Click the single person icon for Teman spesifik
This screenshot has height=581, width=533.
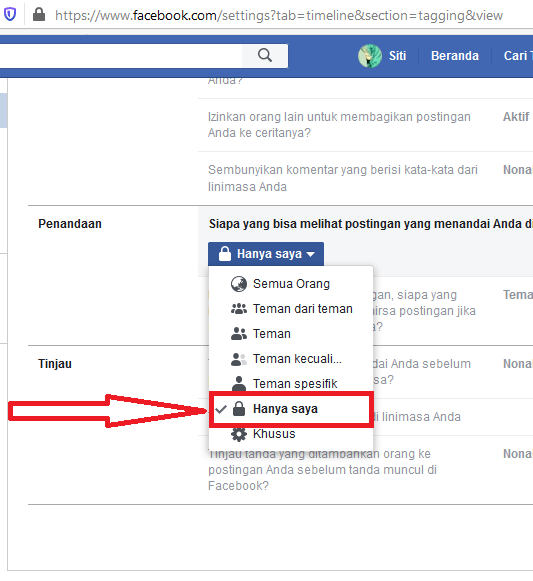(x=239, y=384)
